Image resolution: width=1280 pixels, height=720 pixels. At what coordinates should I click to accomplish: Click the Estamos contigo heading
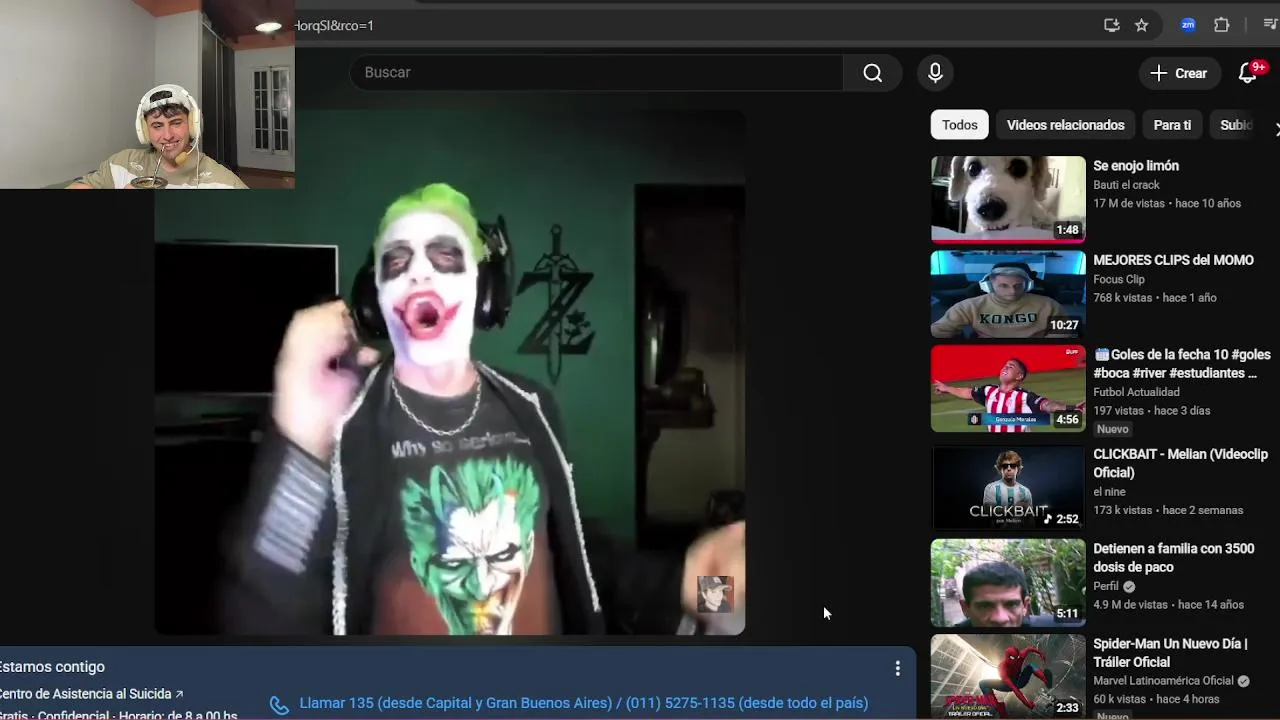coord(52,667)
